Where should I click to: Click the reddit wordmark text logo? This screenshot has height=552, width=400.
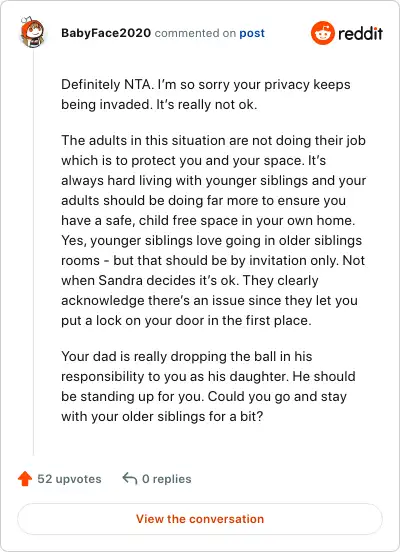point(360,33)
